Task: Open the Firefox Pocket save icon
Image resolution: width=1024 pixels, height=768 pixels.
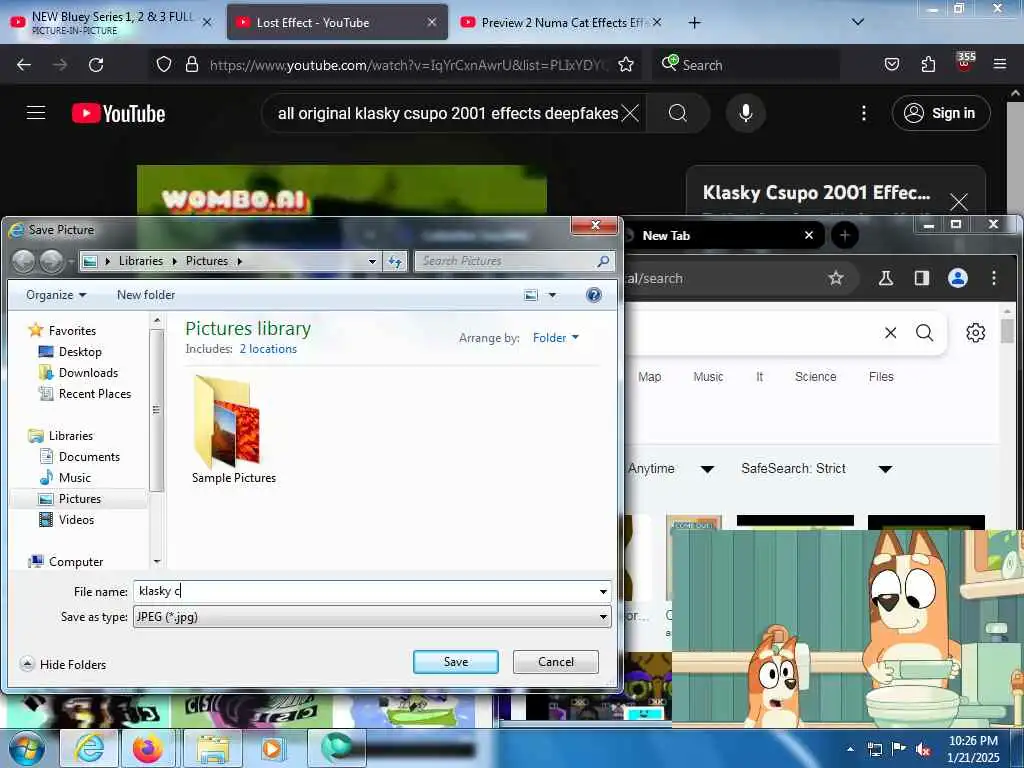Action: (891, 64)
